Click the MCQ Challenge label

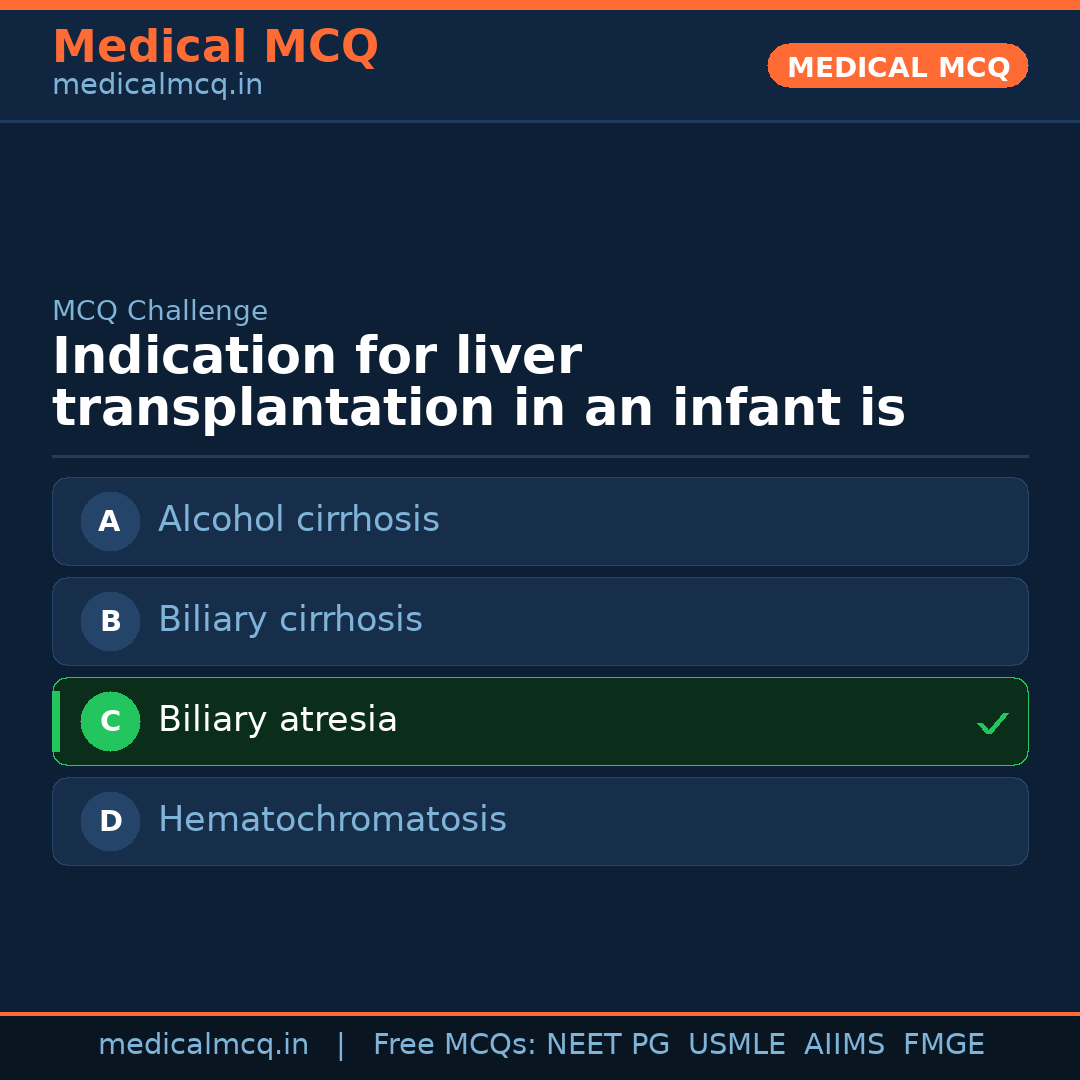160,311
